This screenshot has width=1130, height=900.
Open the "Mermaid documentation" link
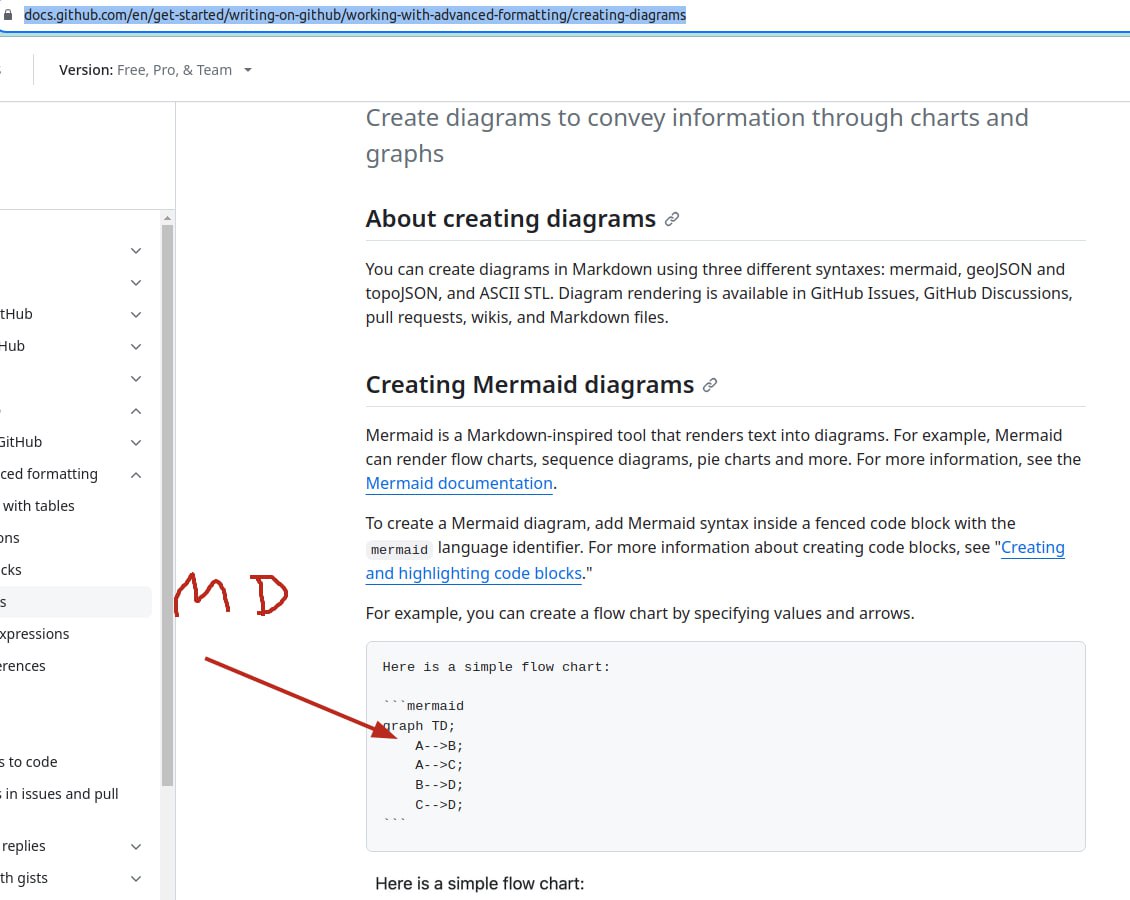(x=459, y=484)
